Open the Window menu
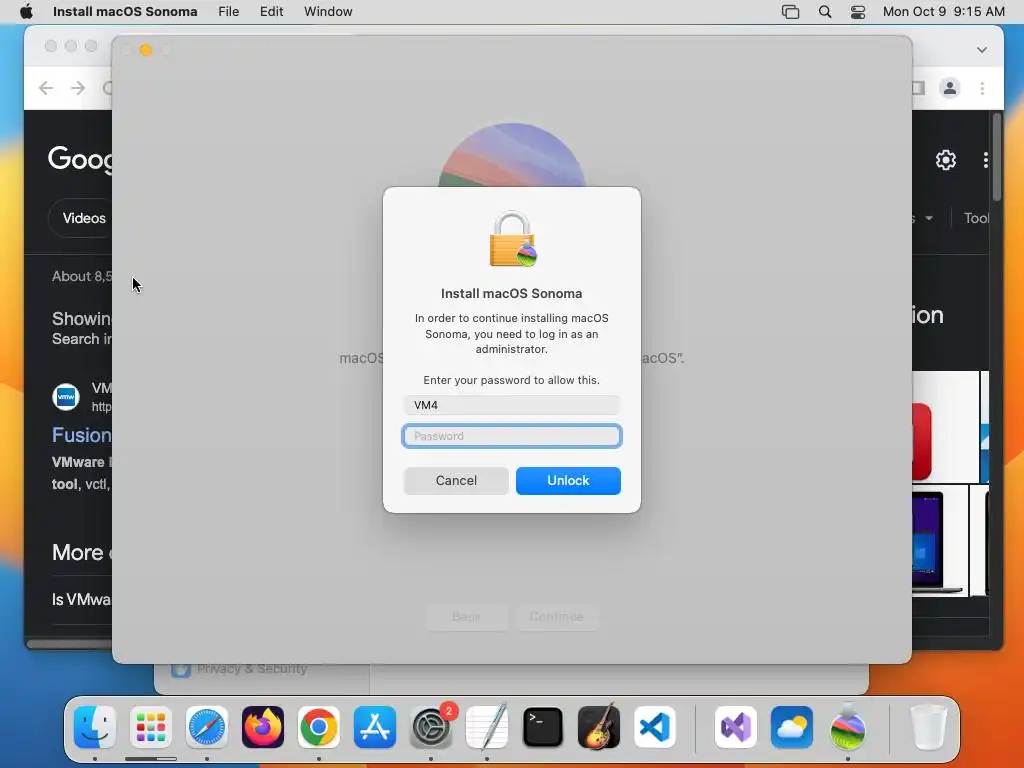 point(328,12)
